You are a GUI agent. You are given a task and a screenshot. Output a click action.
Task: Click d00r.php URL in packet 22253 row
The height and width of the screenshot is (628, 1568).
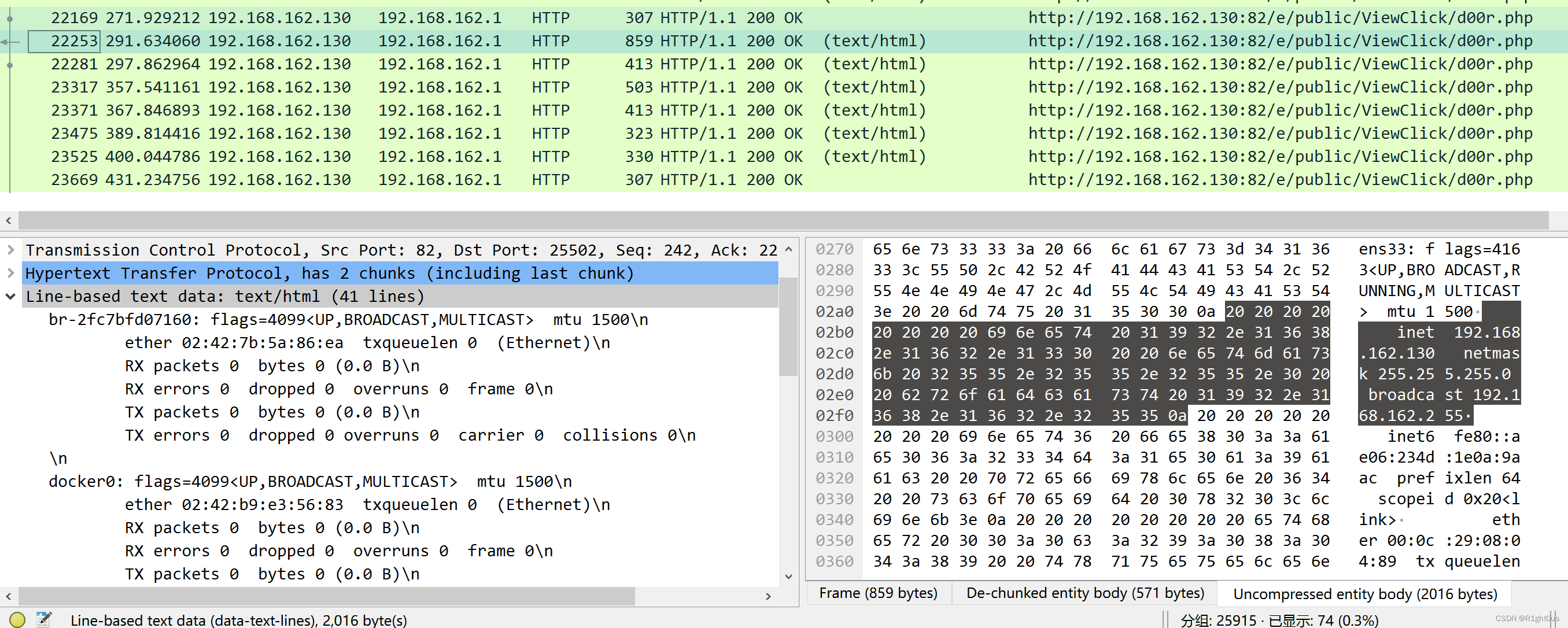tap(1280, 41)
